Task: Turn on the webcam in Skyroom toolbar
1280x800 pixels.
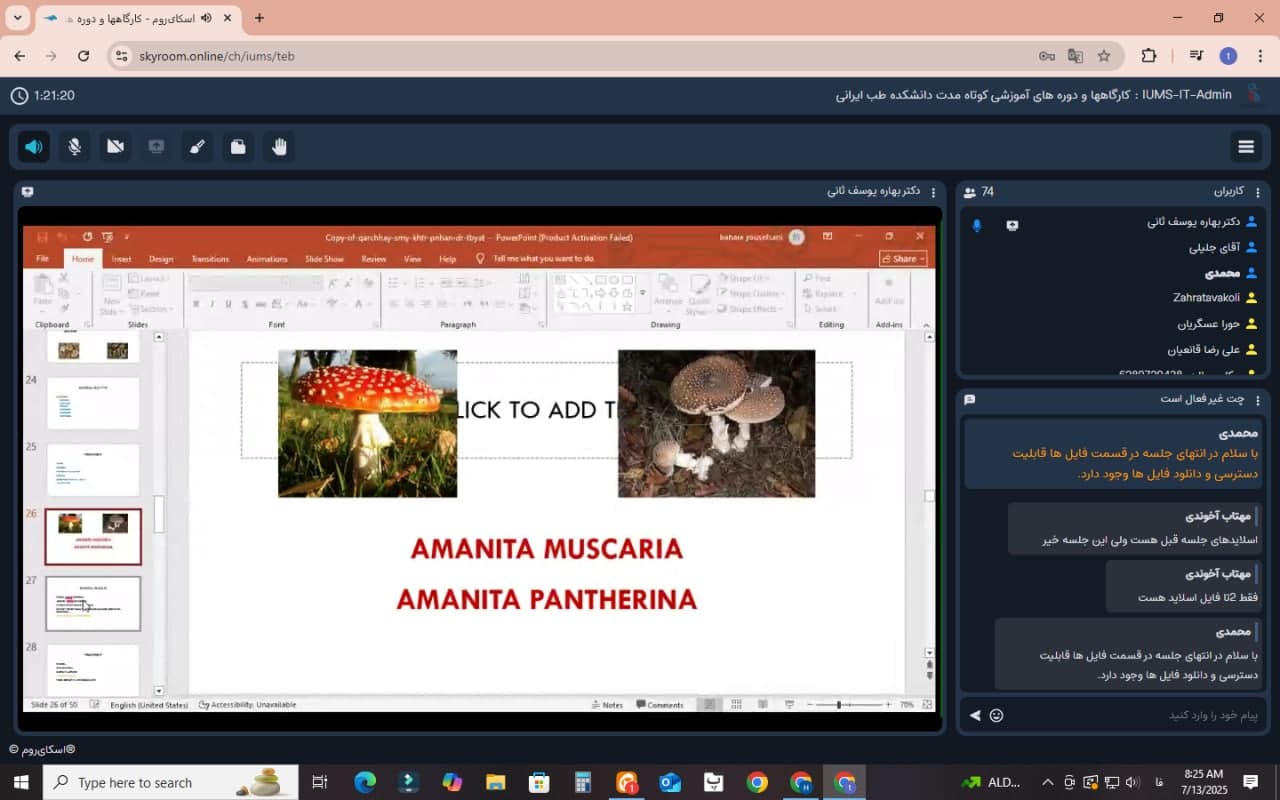Action: pyautogui.click(x=115, y=147)
